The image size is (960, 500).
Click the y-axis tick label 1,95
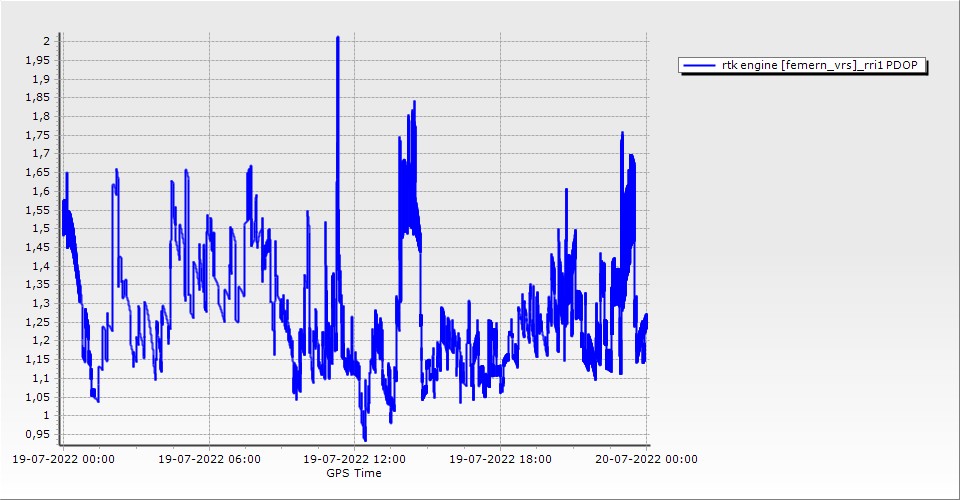(36, 60)
